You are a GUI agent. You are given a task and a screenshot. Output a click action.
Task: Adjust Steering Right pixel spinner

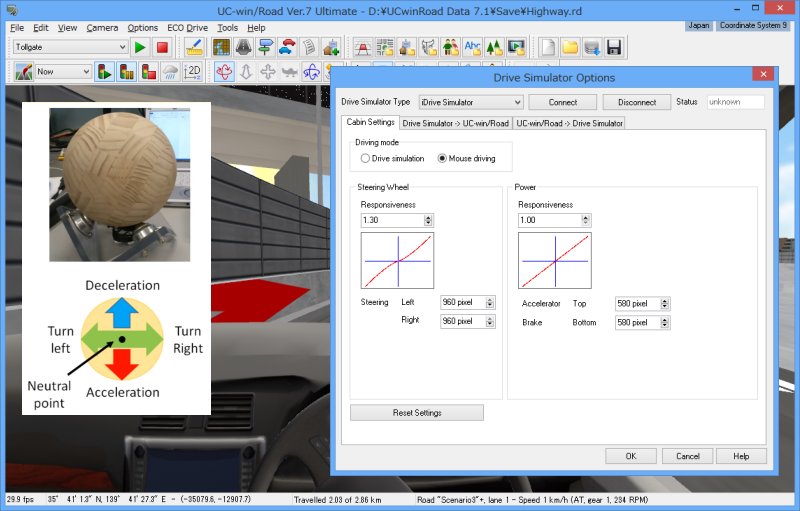[x=490, y=321]
